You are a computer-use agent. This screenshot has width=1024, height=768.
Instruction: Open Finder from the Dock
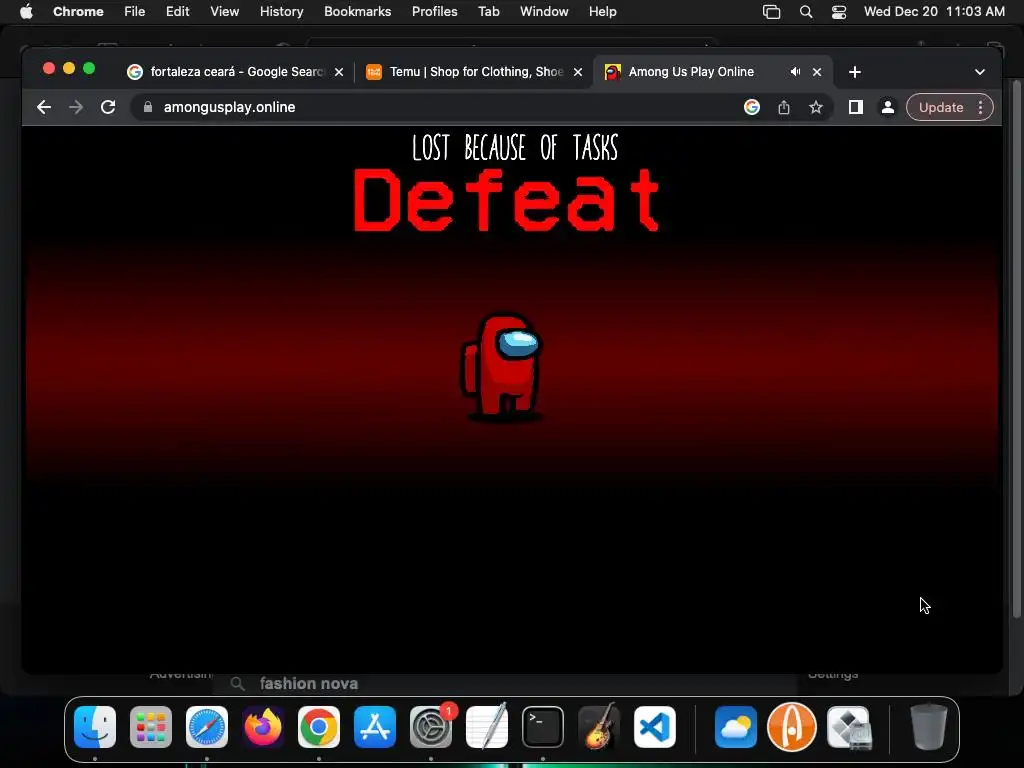(x=95, y=727)
